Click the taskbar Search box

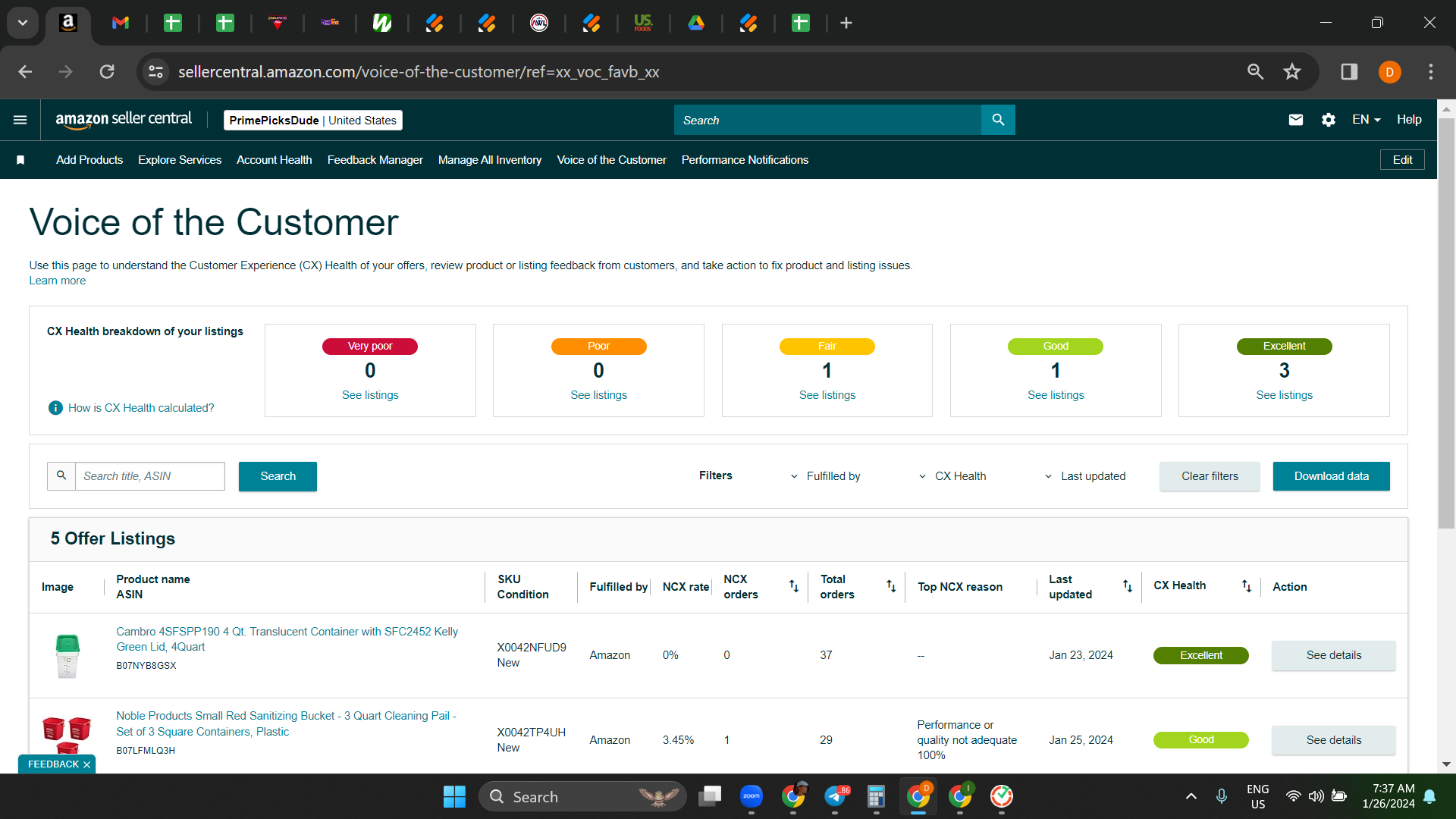click(x=582, y=796)
